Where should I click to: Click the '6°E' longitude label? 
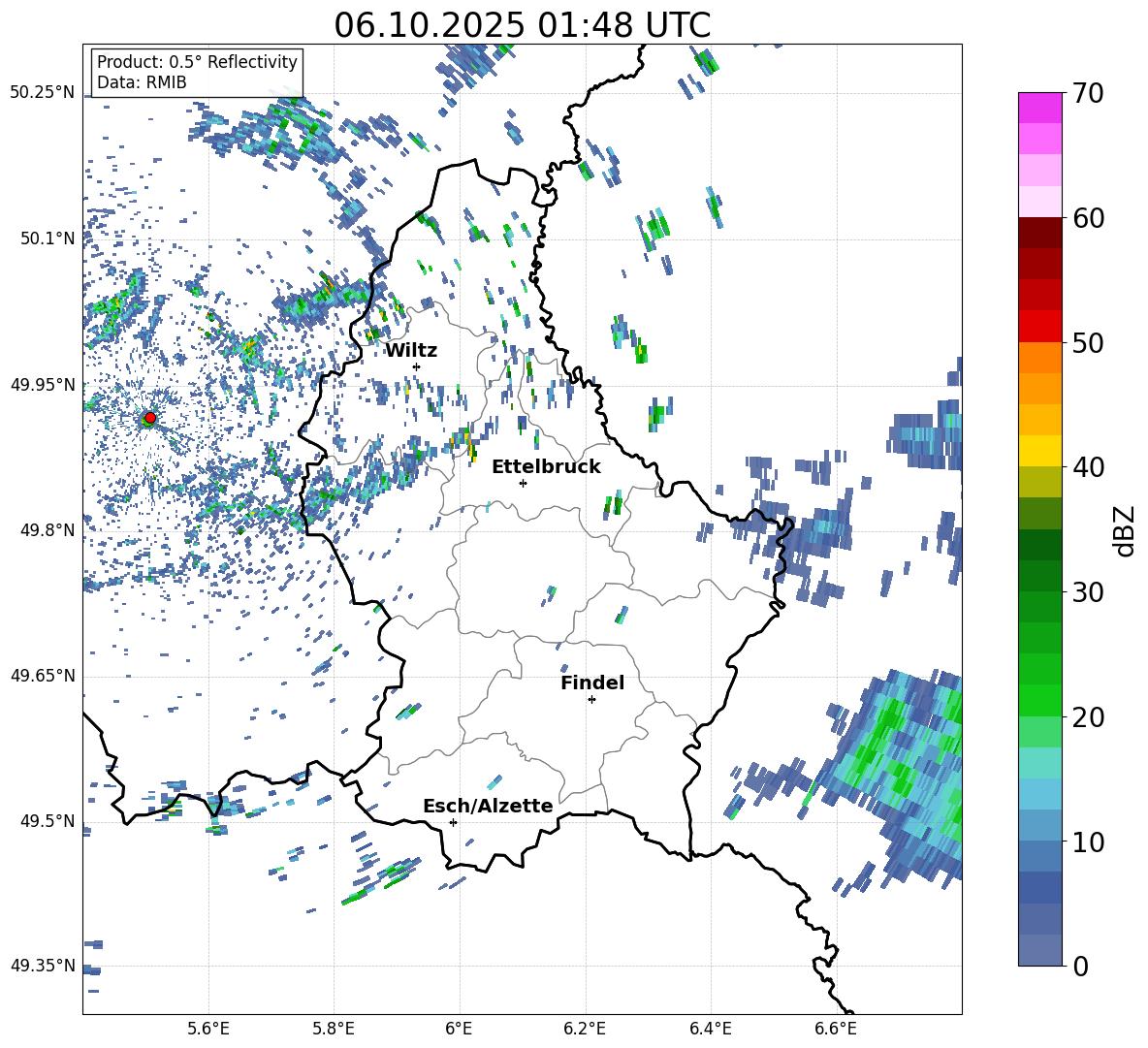tap(459, 1029)
